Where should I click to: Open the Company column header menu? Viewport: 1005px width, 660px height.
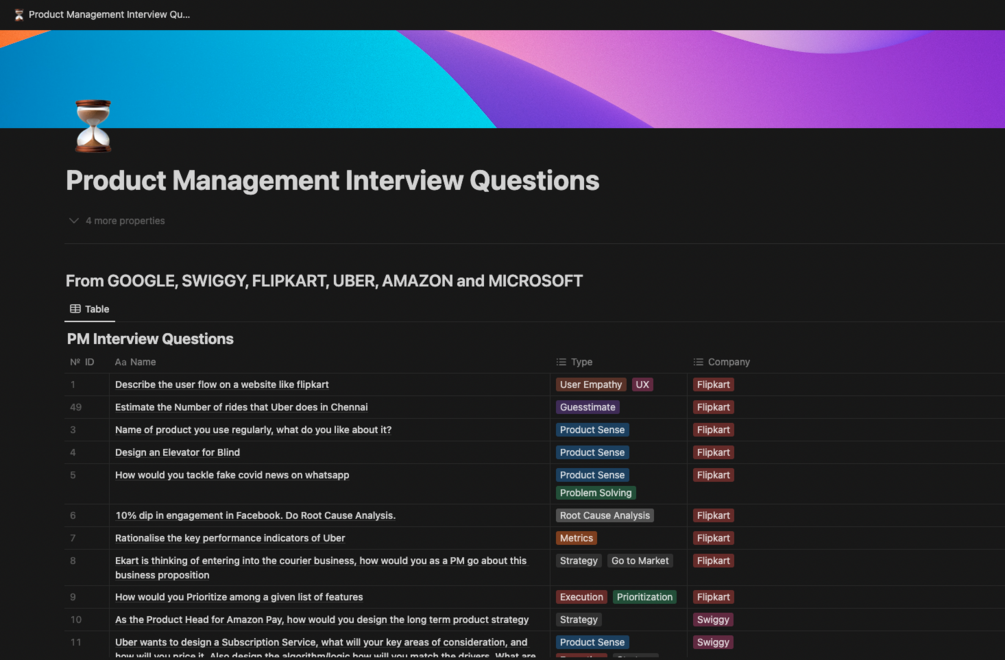coord(722,362)
